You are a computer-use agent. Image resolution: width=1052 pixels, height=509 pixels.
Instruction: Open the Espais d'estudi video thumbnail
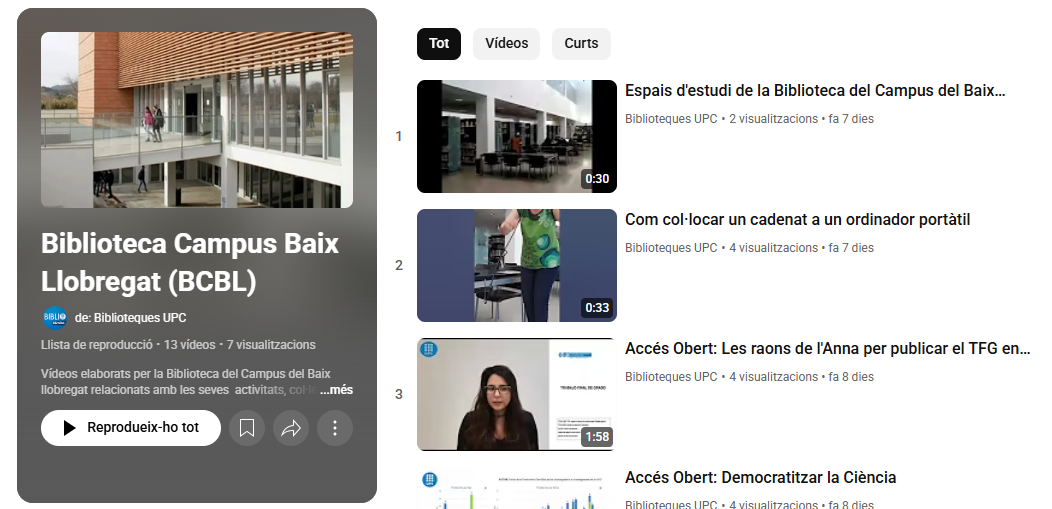tap(516, 136)
